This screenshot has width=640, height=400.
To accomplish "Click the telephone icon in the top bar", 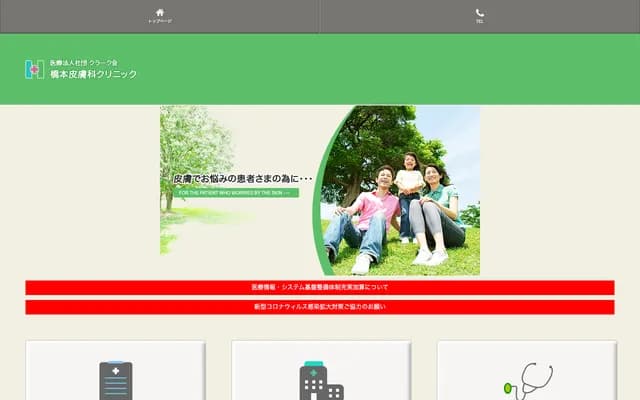I will coord(480,13).
